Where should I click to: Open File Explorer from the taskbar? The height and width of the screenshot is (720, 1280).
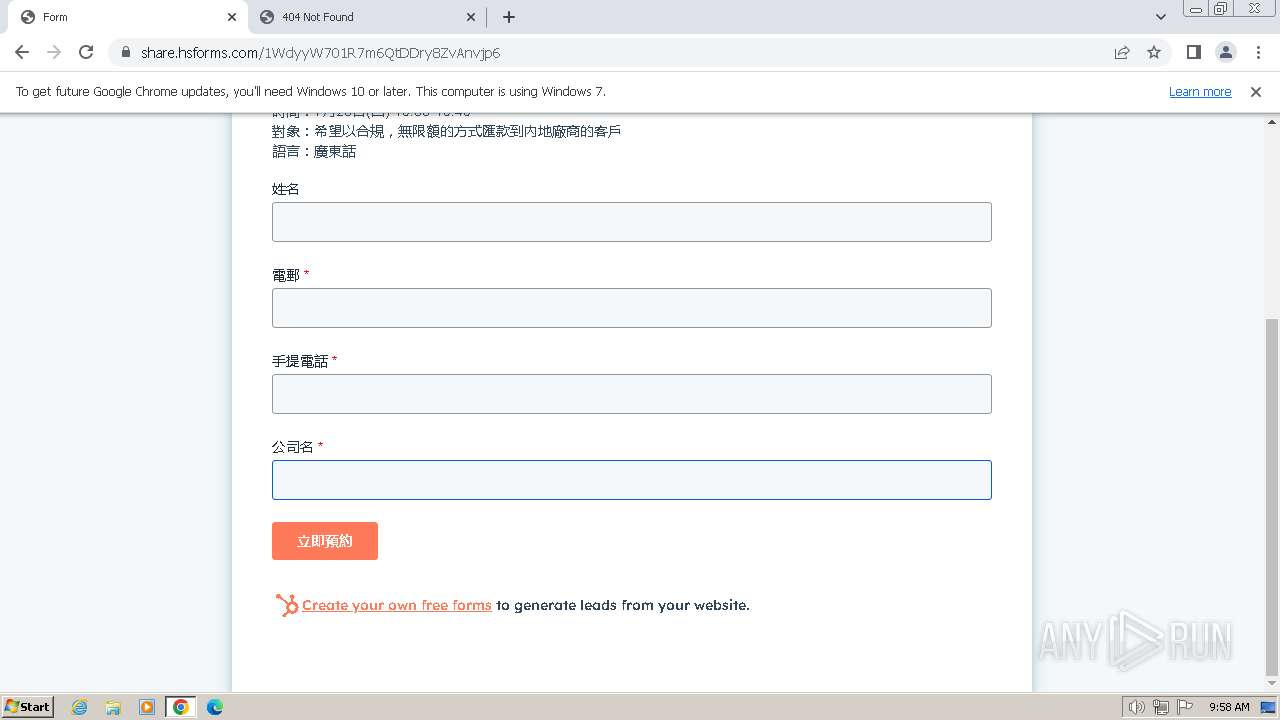click(113, 707)
